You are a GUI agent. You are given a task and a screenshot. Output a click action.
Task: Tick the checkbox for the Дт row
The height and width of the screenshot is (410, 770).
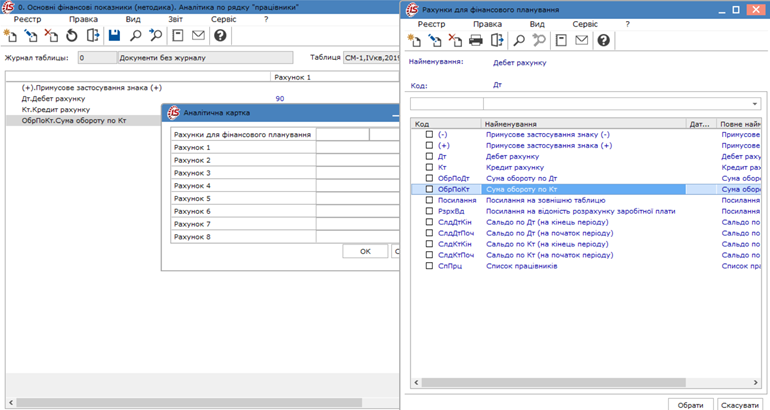tap(429, 156)
